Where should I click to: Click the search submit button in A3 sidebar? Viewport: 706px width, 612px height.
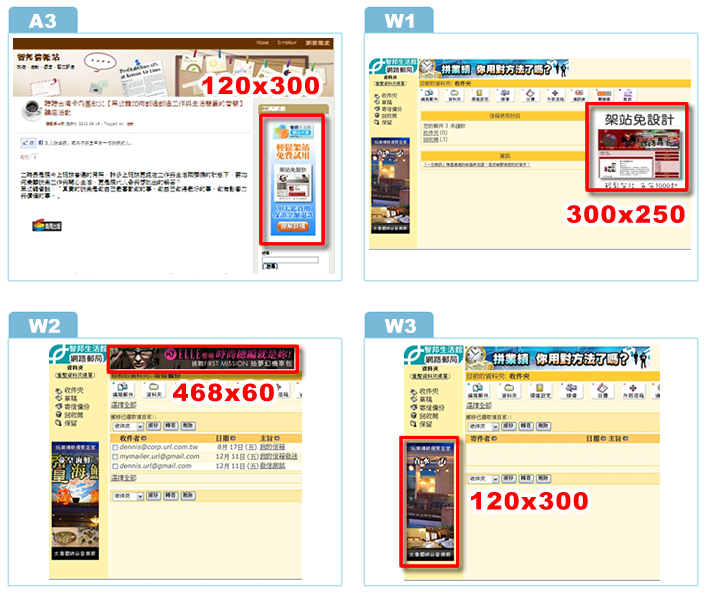click(x=270, y=267)
